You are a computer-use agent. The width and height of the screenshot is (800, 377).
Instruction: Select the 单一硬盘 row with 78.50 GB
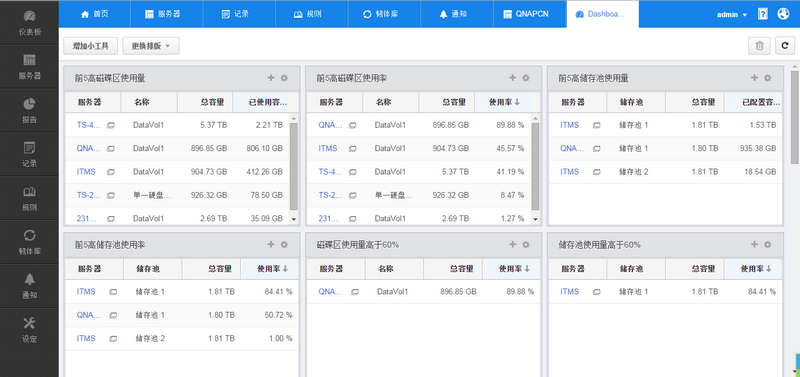(x=177, y=195)
